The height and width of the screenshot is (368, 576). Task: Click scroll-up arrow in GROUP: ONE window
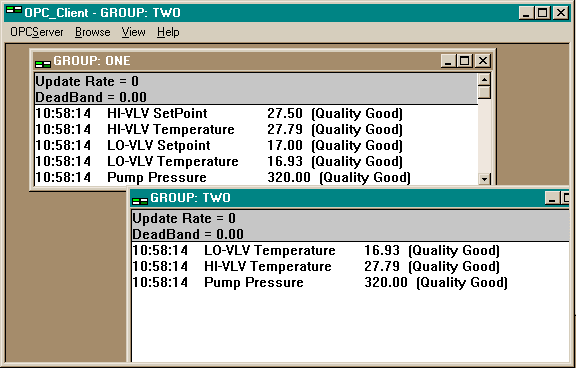pyautogui.click(x=484, y=79)
